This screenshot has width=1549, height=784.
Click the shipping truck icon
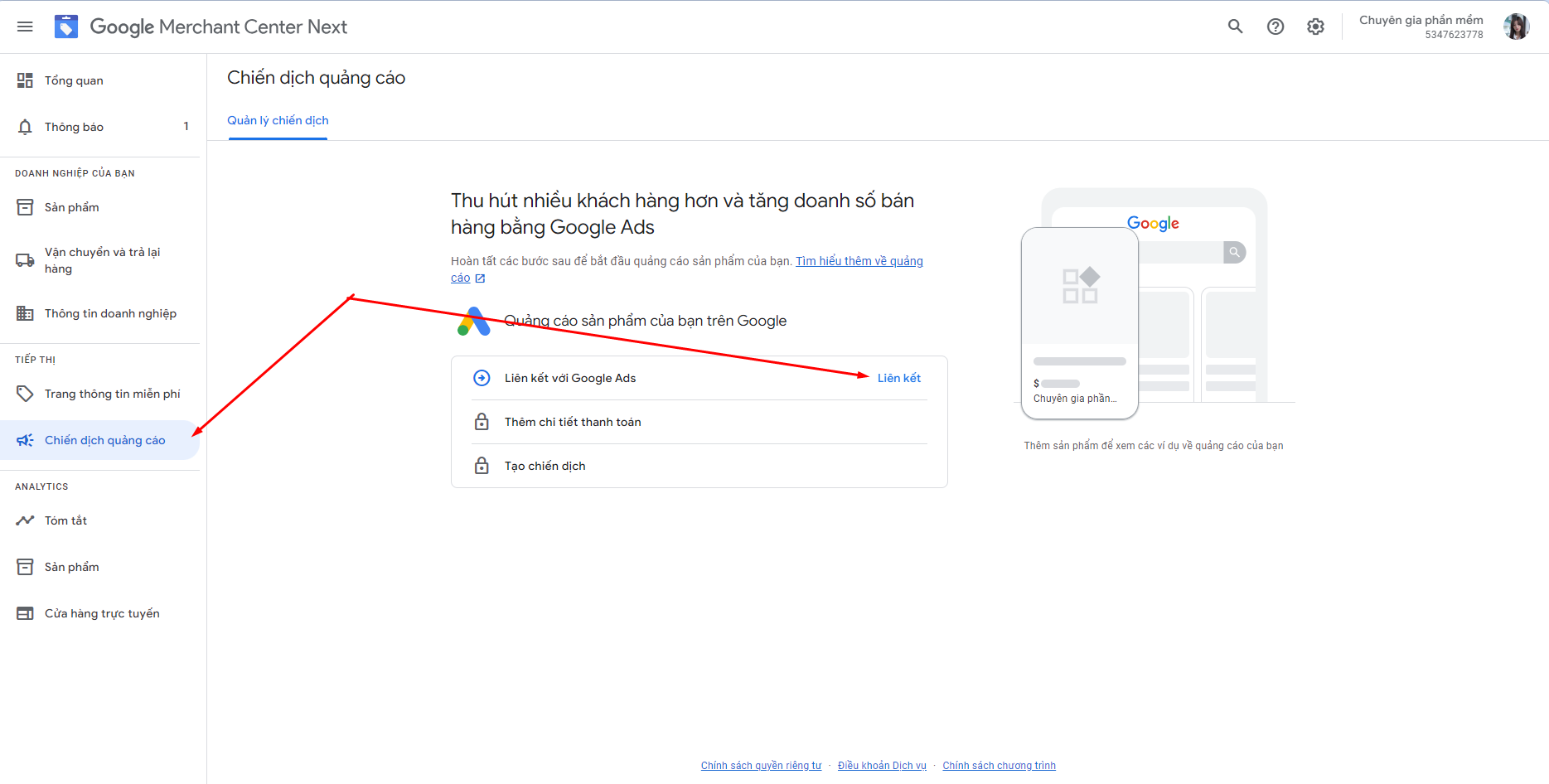coord(25,260)
